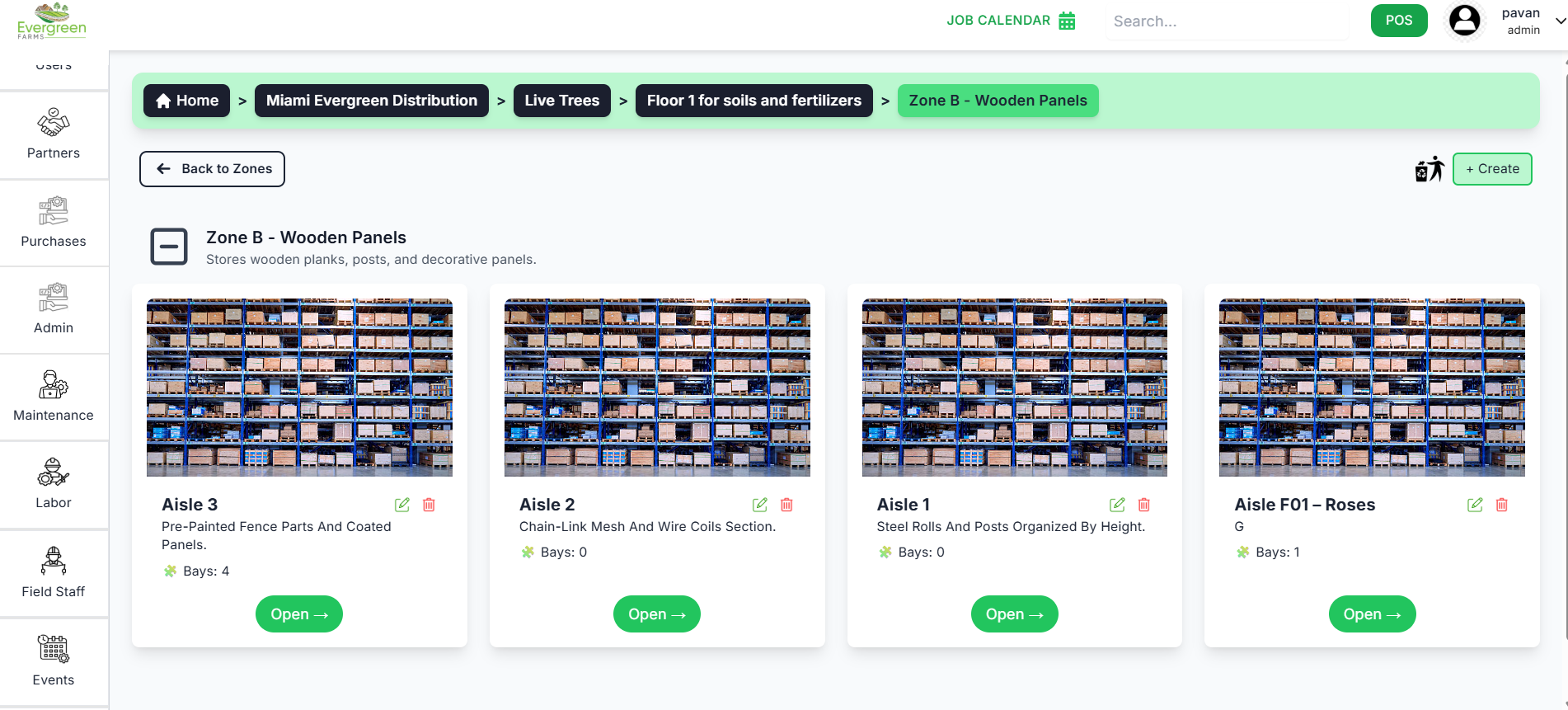
Task: Edit Aisle 2 with pencil icon
Action: (x=760, y=505)
